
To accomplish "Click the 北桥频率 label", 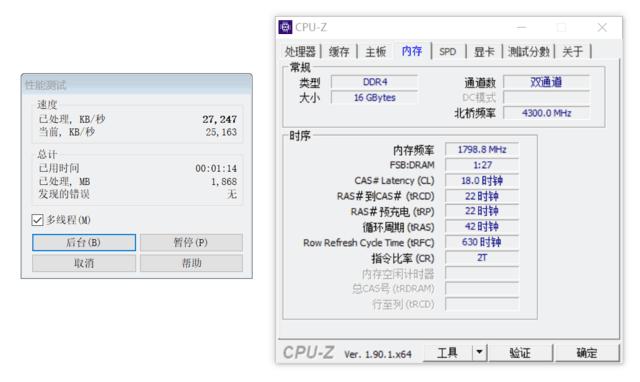I will pos(475,113).
